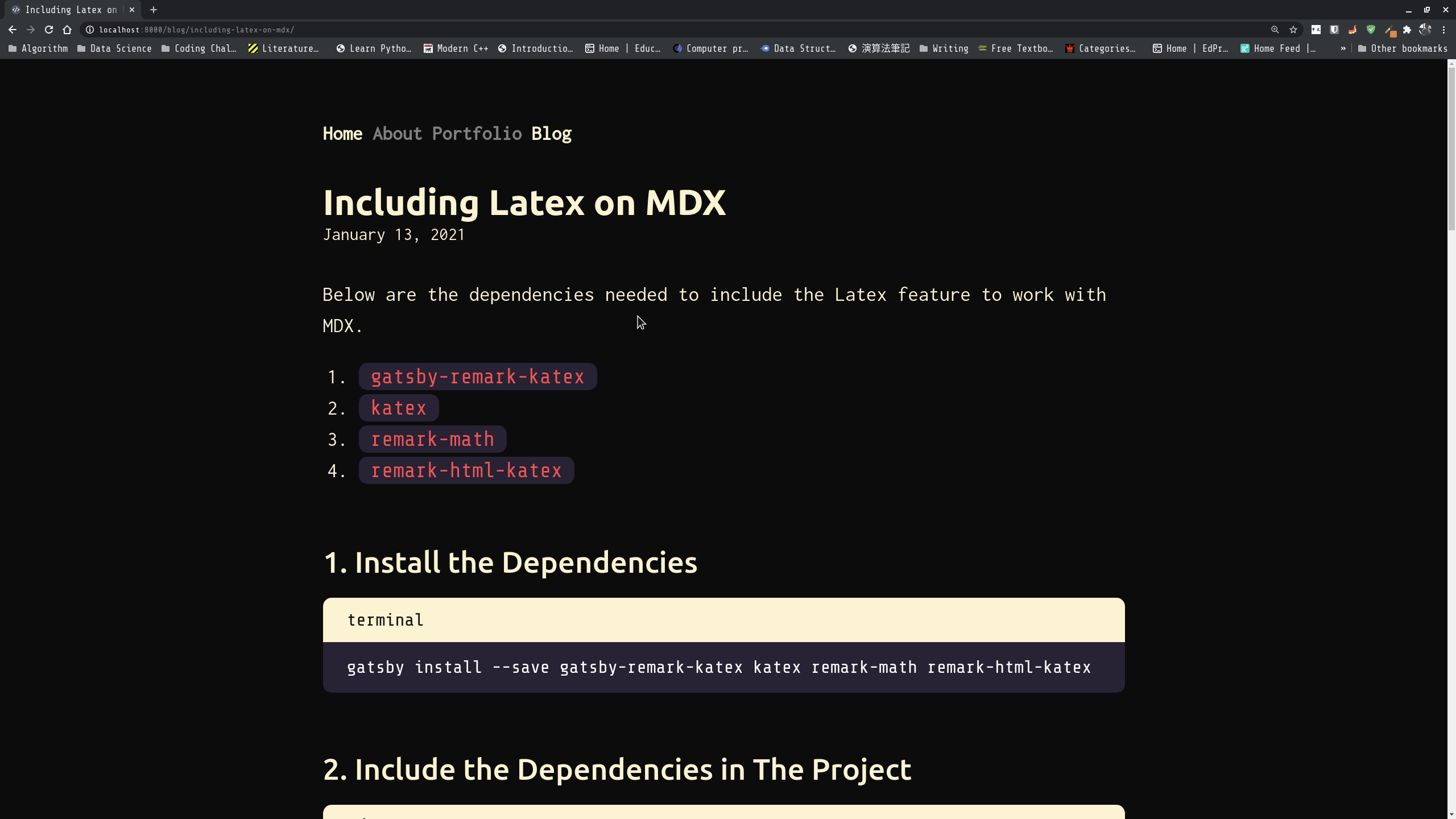
Task: Open the Literature… bookmark
Action: pos(283,48)
